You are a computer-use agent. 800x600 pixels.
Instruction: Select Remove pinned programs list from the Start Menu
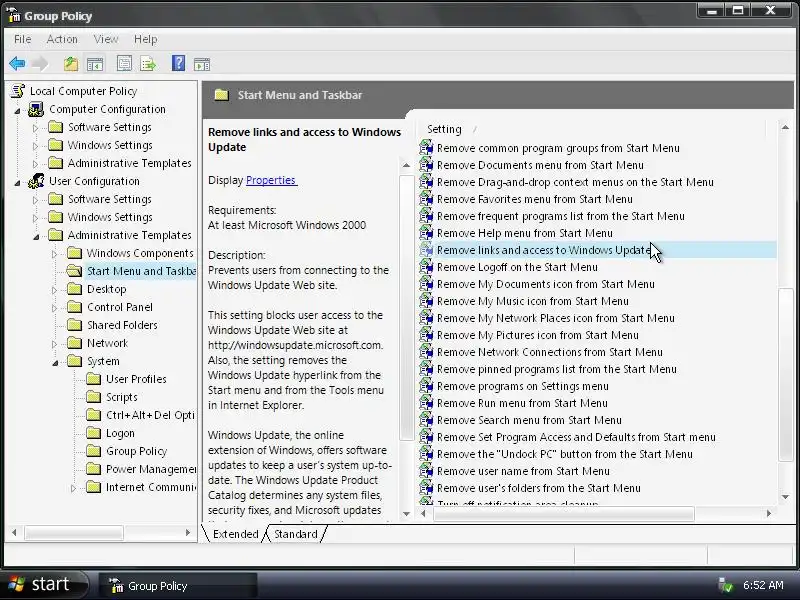[x=556, y=369]
